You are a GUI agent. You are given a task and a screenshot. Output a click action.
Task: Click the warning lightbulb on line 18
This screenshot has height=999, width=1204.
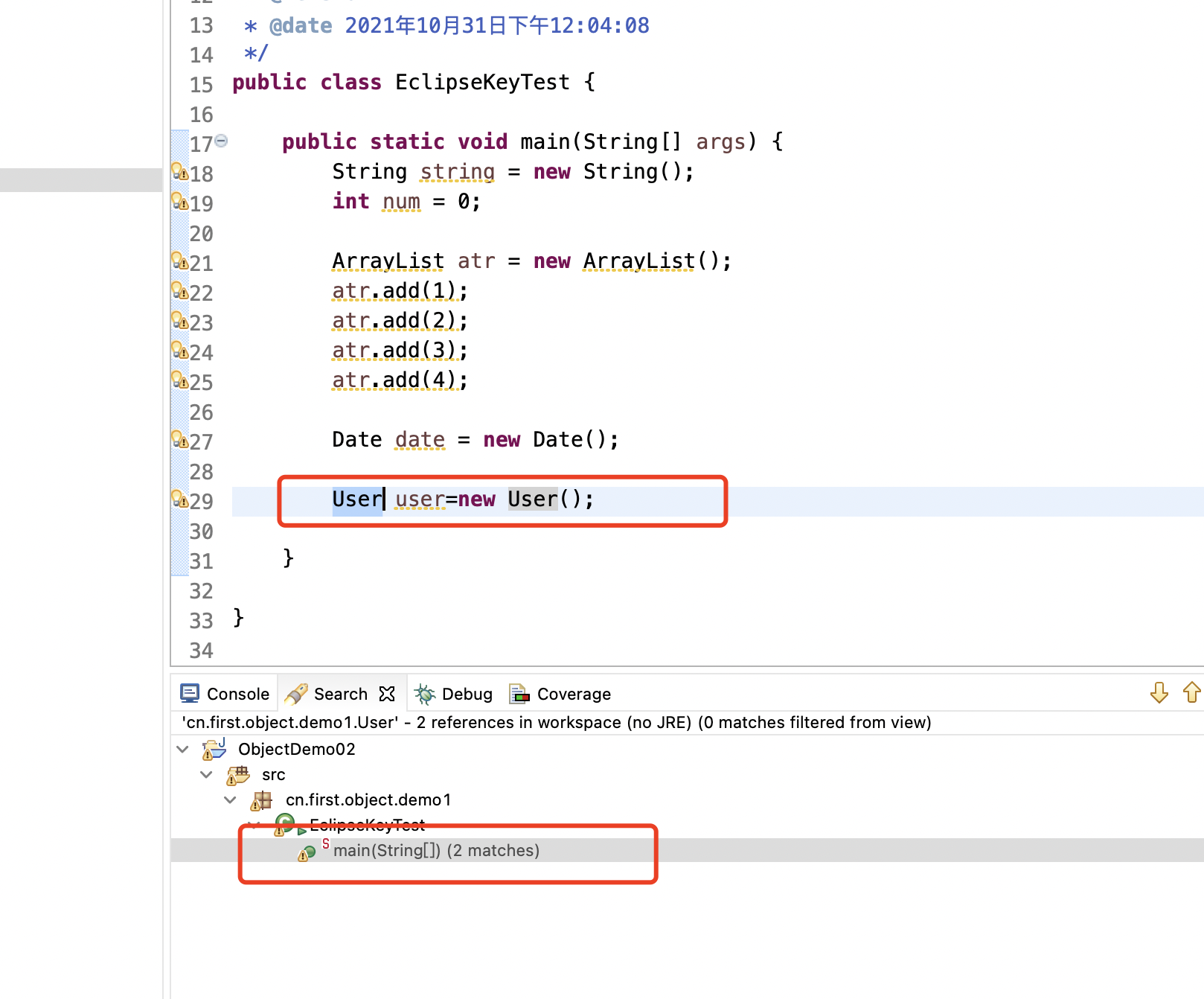tap(180, 172)
